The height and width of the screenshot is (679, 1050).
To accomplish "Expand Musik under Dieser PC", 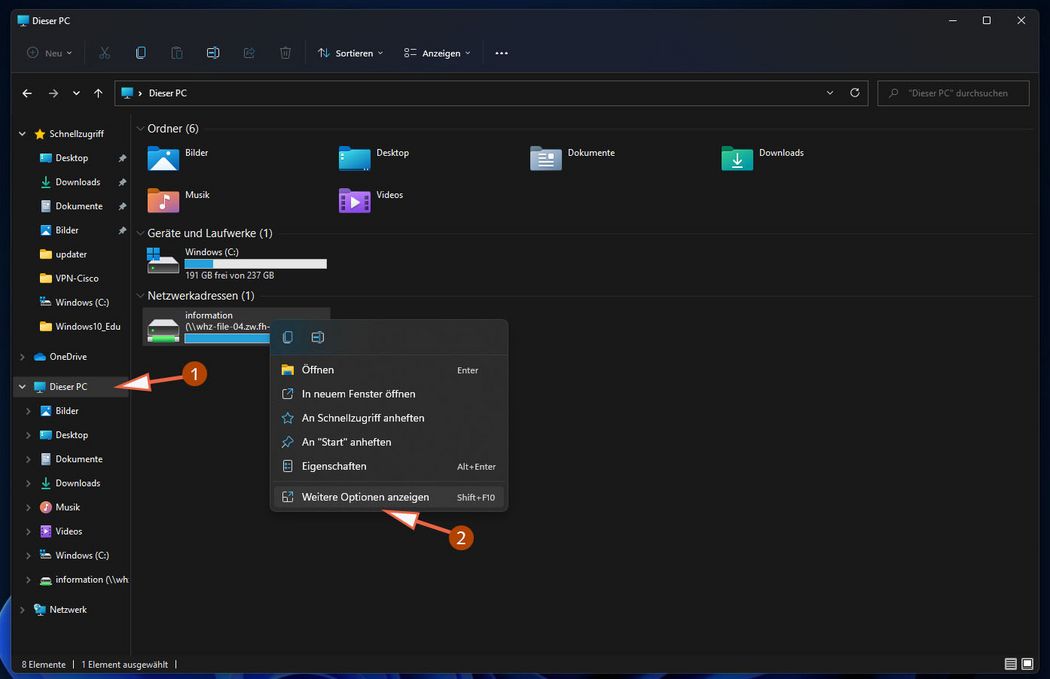I will tap(28, 508).
